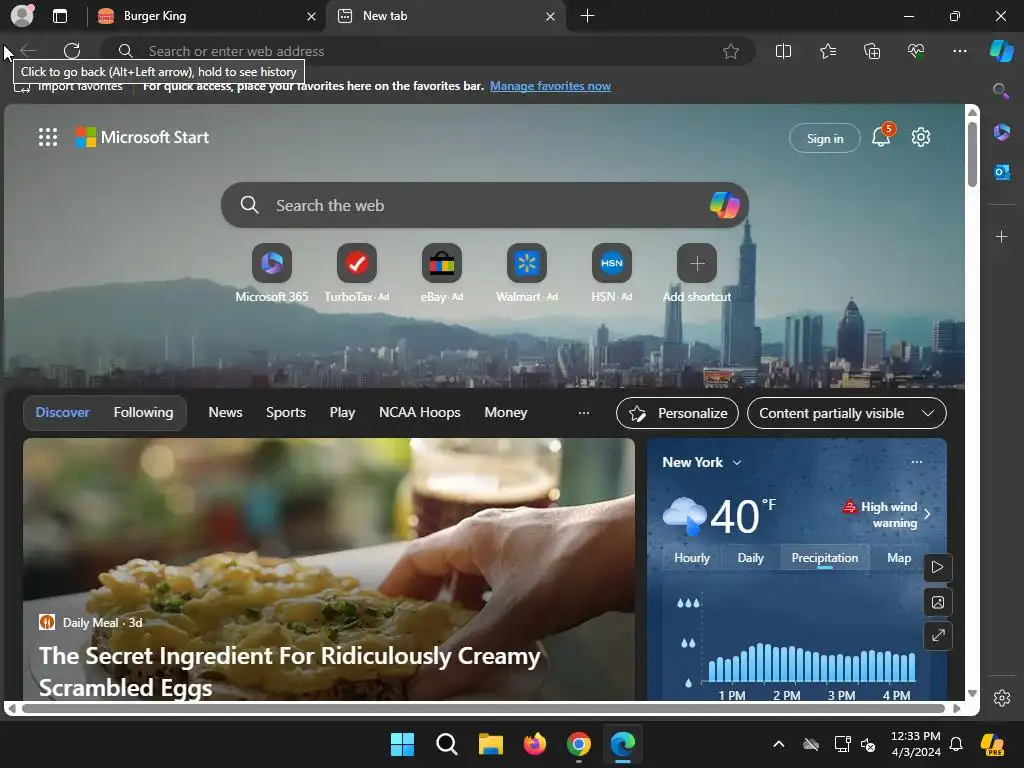Viewport: 1024px width, 768px height.
Task: Click Personalize button
Action: [x=677, y=413]
